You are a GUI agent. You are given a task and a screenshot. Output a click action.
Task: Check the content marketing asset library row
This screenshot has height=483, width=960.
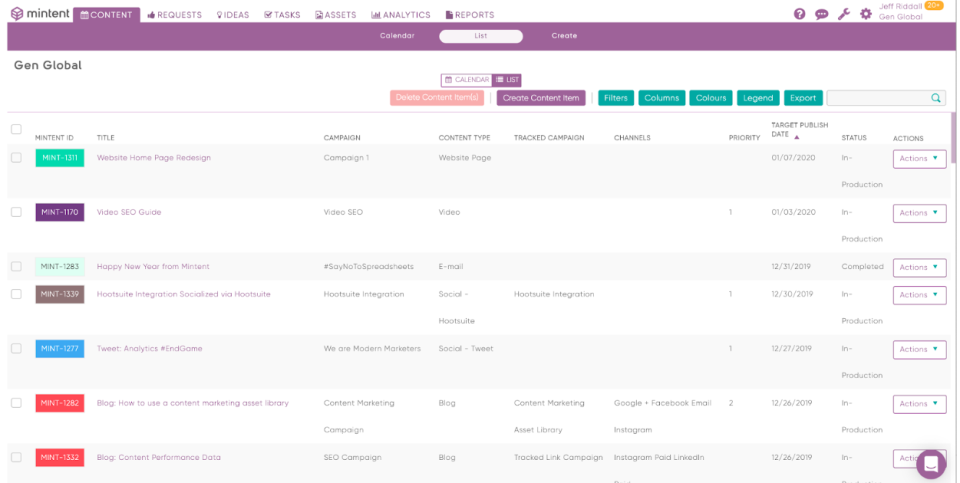point(17,403)
